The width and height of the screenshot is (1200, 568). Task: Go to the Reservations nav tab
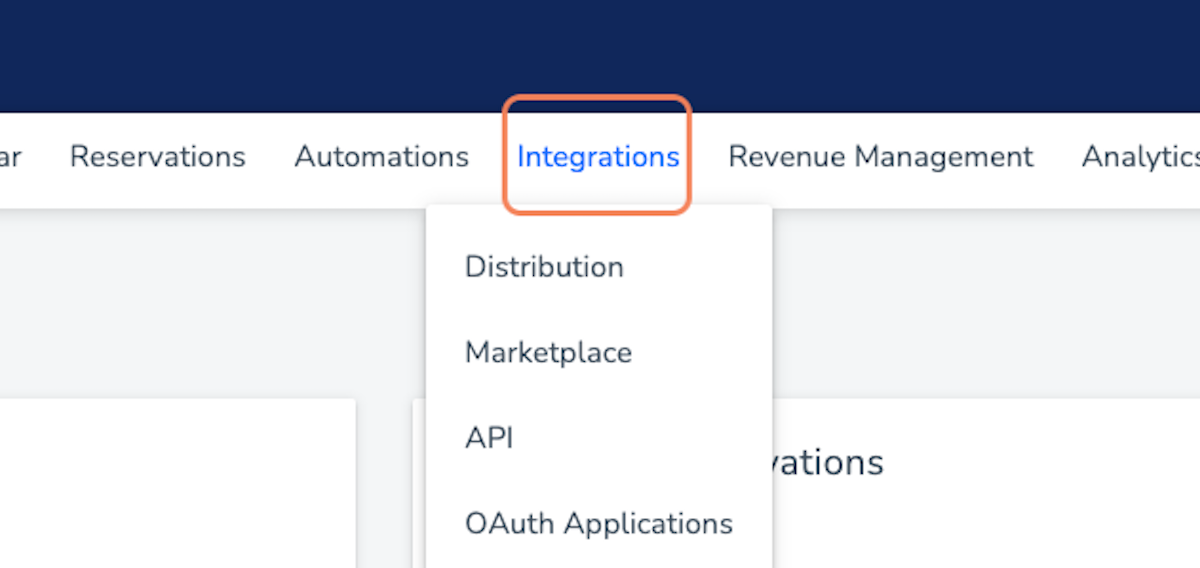(157, 157)
